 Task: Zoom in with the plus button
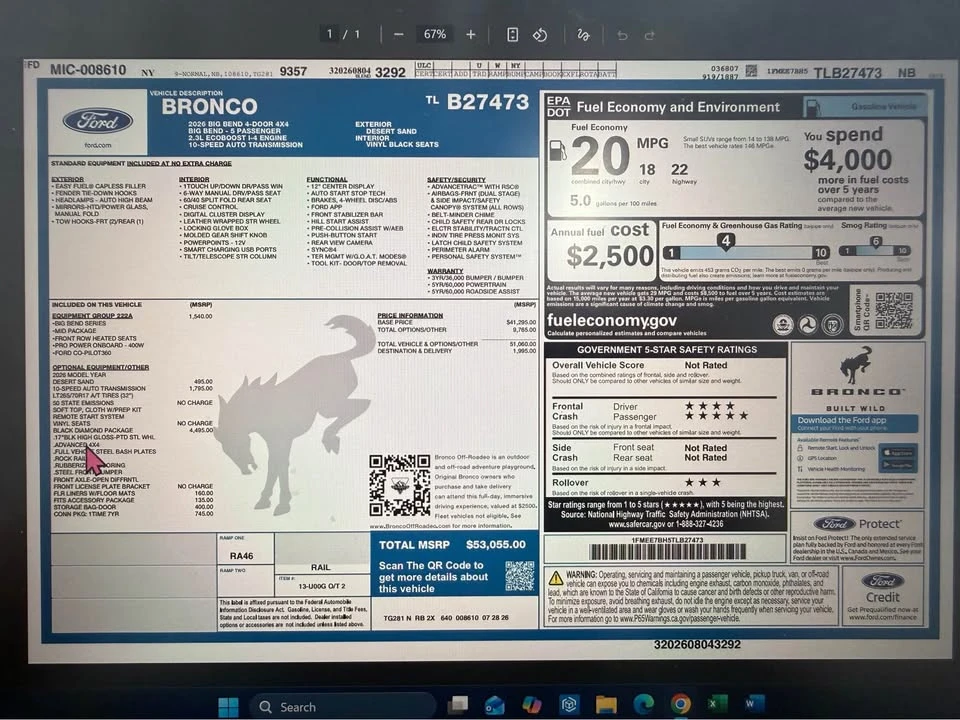pos(470,35)
